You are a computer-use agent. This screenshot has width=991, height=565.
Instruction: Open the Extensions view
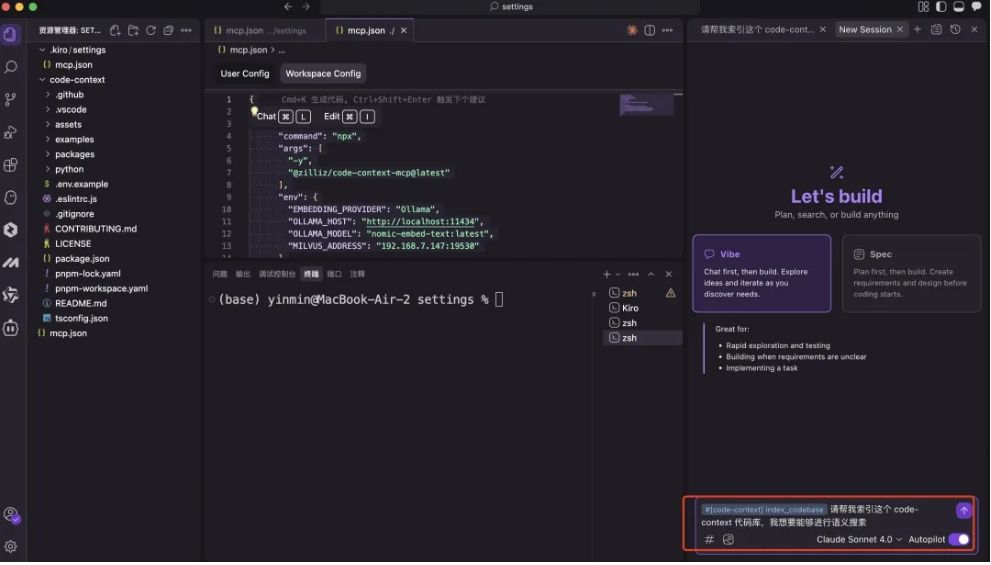11,165
